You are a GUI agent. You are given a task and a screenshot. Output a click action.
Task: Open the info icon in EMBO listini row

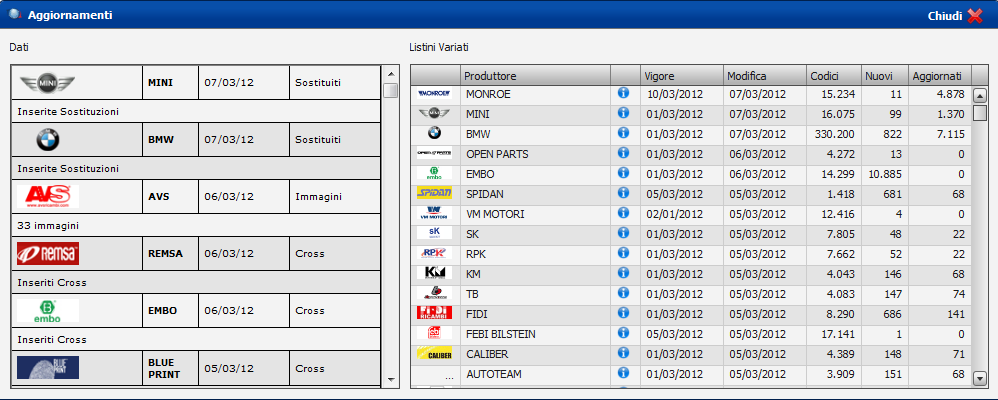point(623,173)
